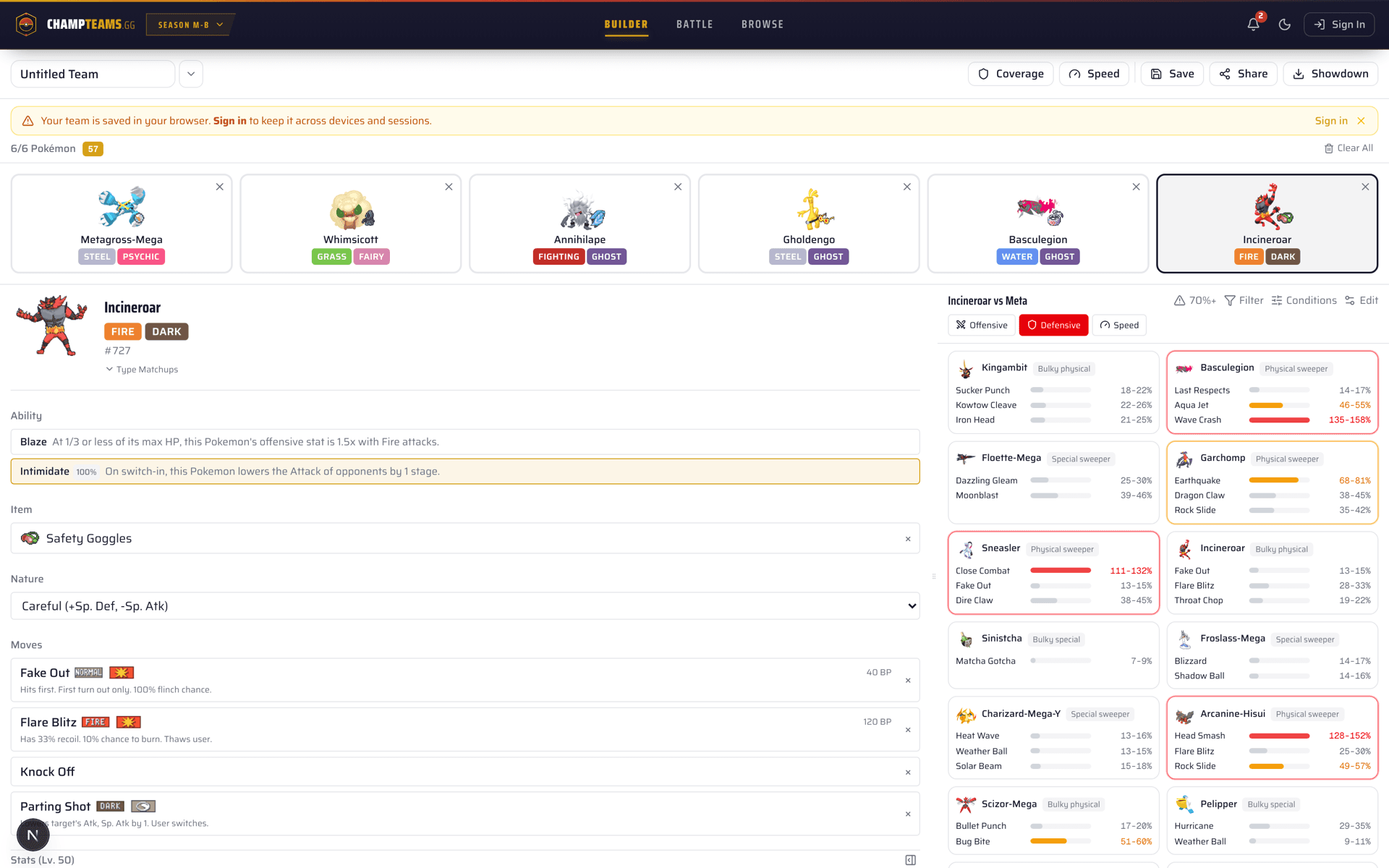
Task: Switch to the Offensive matchup tab
Action: click(x=982, y=325)
